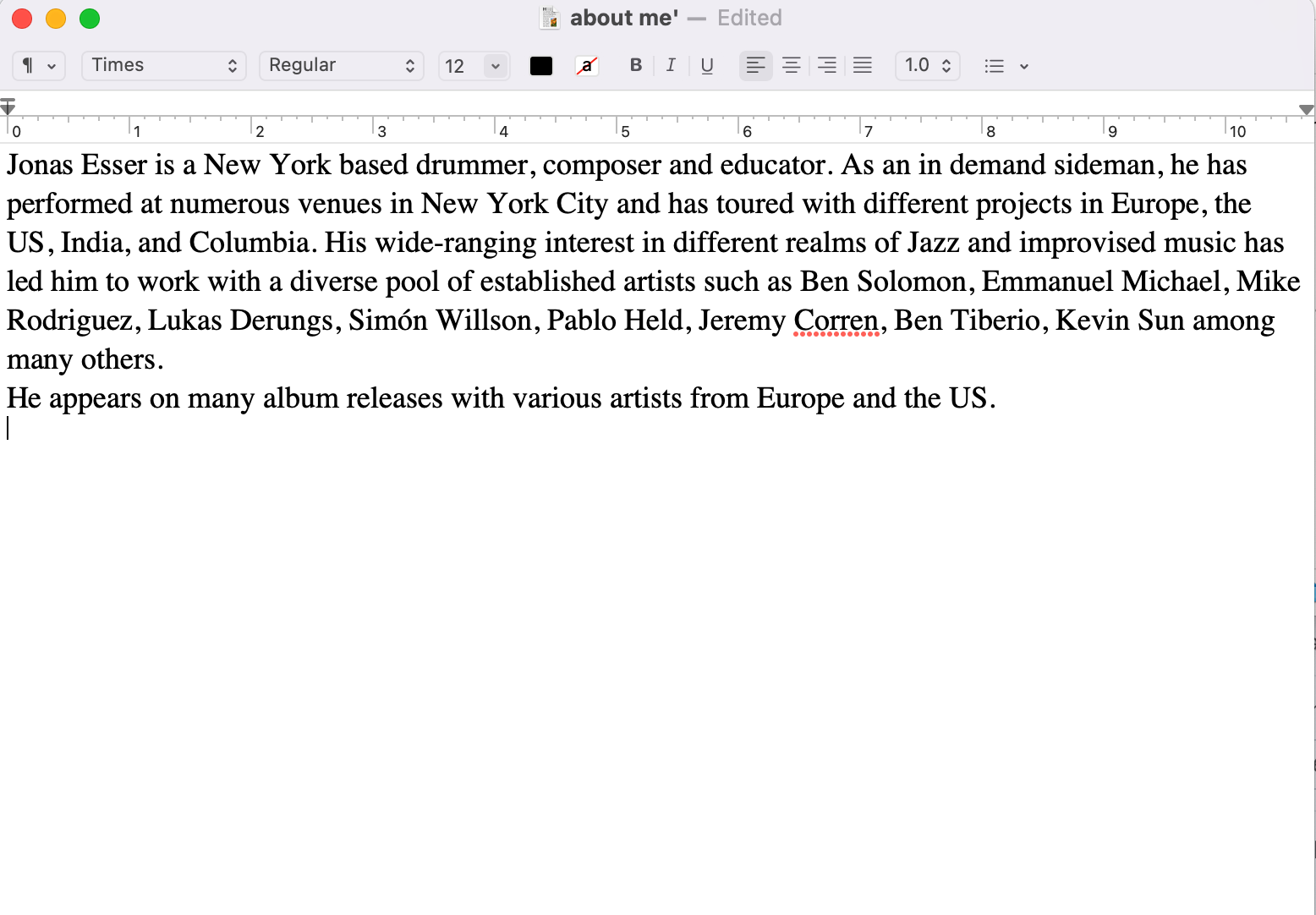The height and width of the screenshot is (915, 1316).
Task: Open the 1.0 line spacing dropdown
Action: coord(928,66)
